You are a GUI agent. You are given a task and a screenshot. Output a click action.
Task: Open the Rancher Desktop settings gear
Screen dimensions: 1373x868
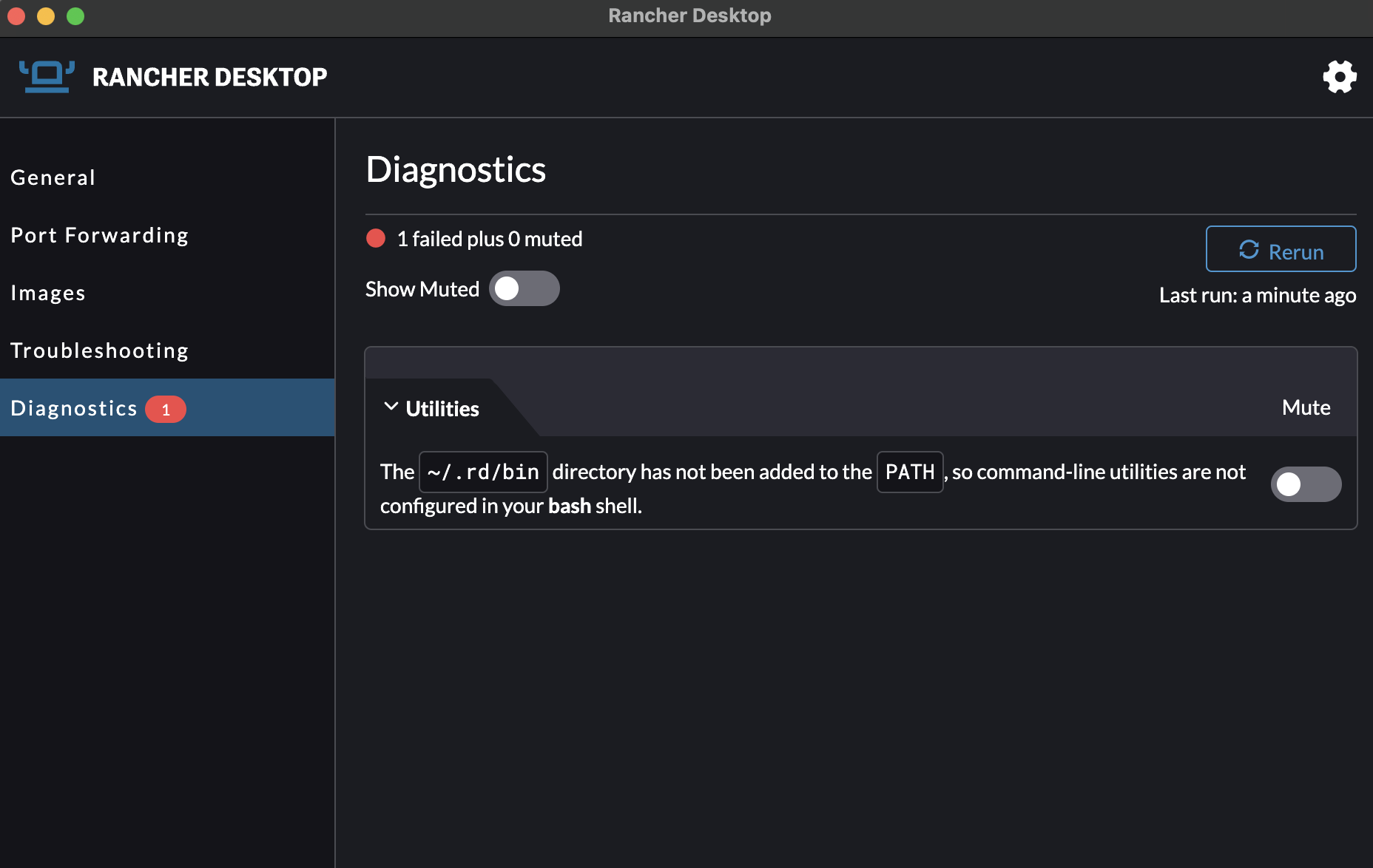pyautogui.click(x=1339, y=76)
